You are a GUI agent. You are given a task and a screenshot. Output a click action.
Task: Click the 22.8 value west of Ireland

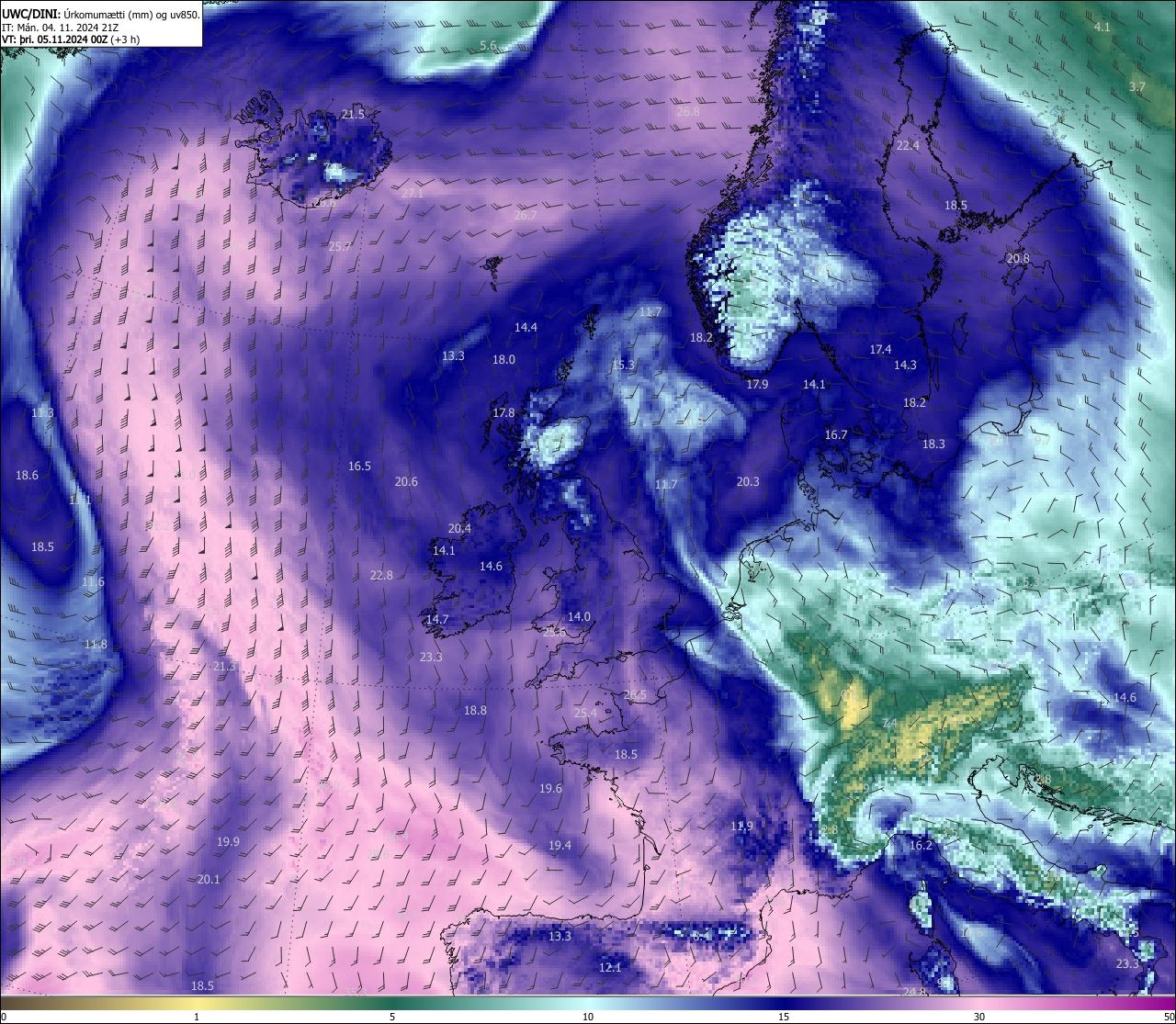381,575
